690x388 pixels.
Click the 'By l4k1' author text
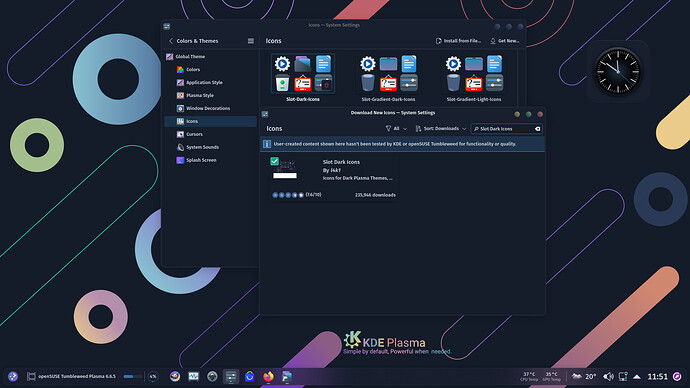tap(332, 170)
